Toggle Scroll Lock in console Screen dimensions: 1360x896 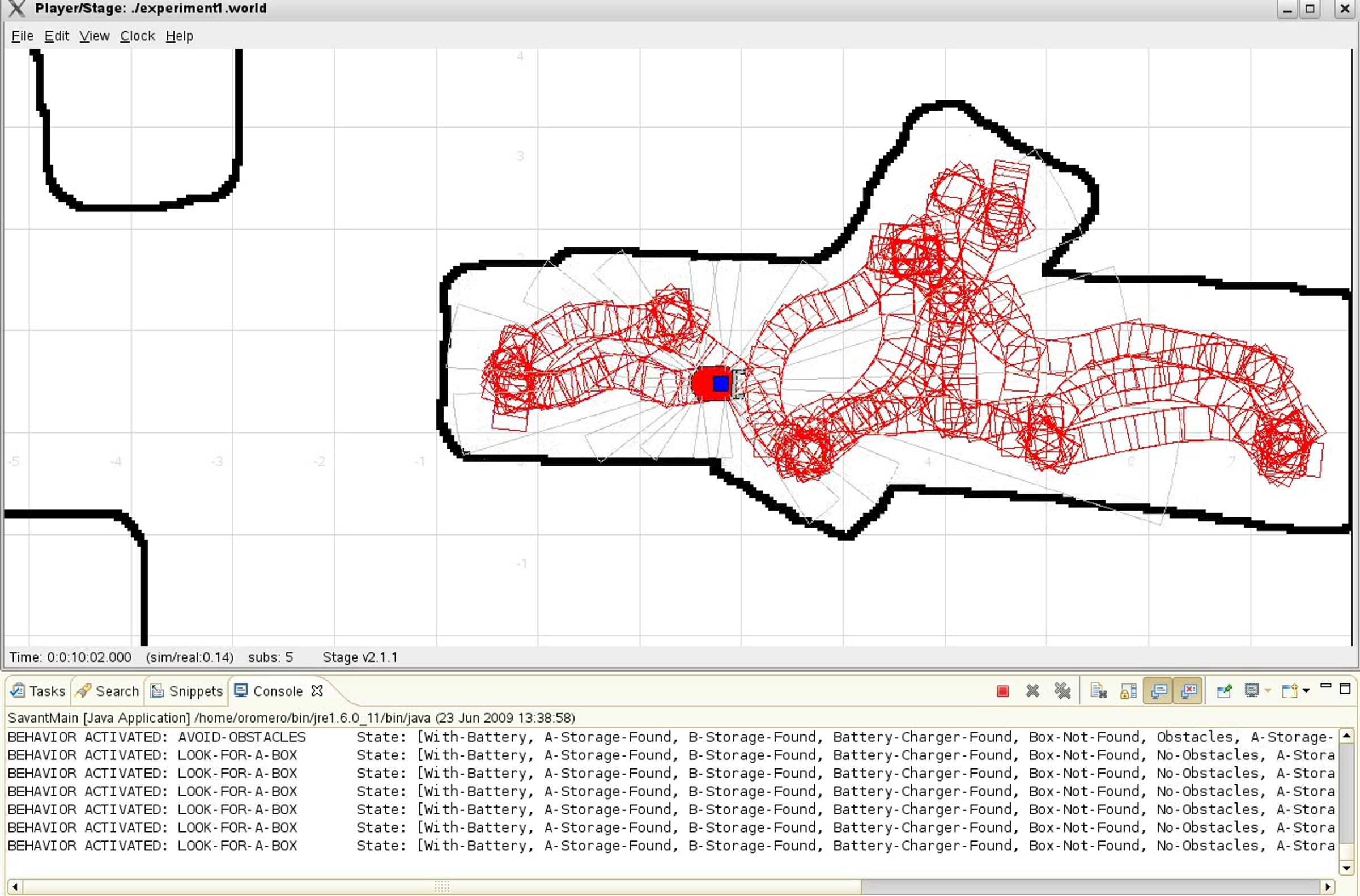1128,691
